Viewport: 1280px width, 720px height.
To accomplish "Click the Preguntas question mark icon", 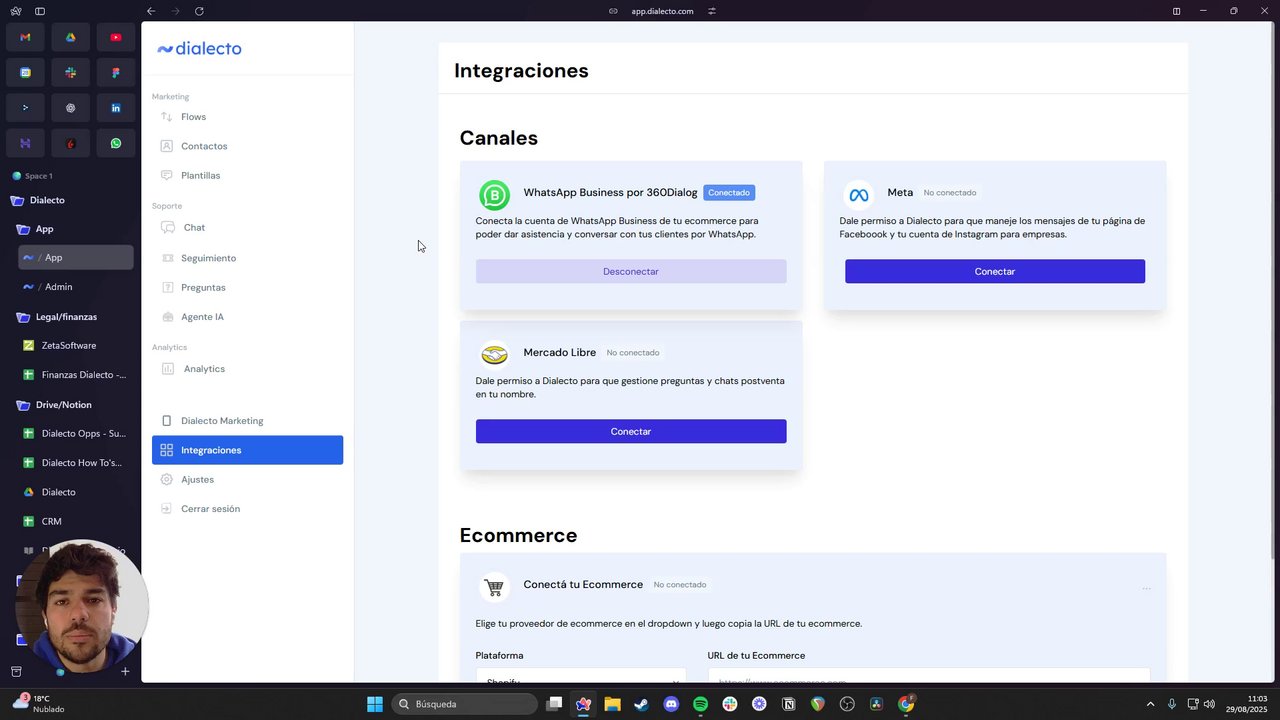I will coord(167,287).
